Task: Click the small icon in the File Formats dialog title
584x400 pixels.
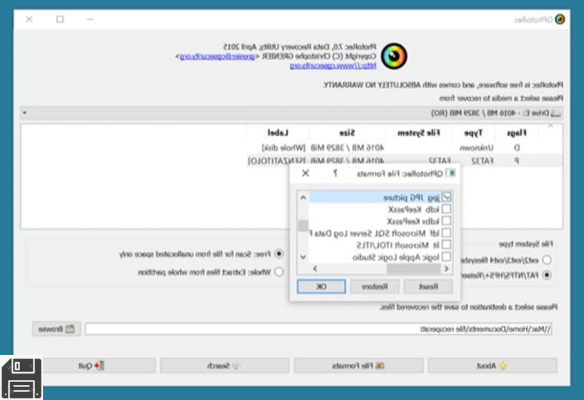Action: point(451,173)
